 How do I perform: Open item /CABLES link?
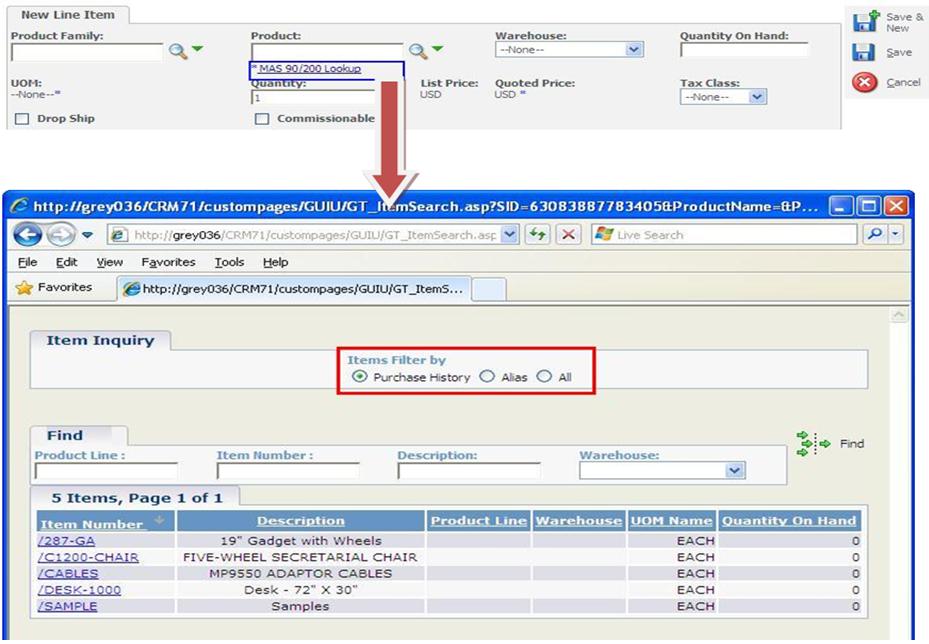coord(68,573)
